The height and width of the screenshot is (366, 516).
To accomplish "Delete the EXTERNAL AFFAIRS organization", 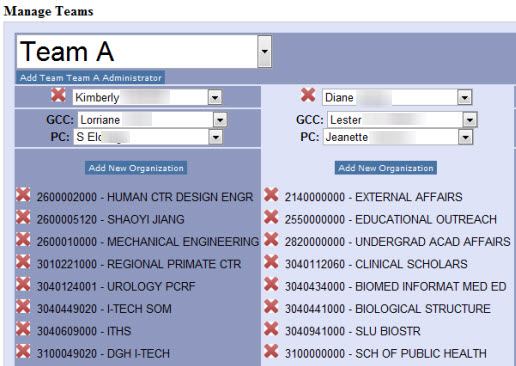I will click(x=271, y=195).
